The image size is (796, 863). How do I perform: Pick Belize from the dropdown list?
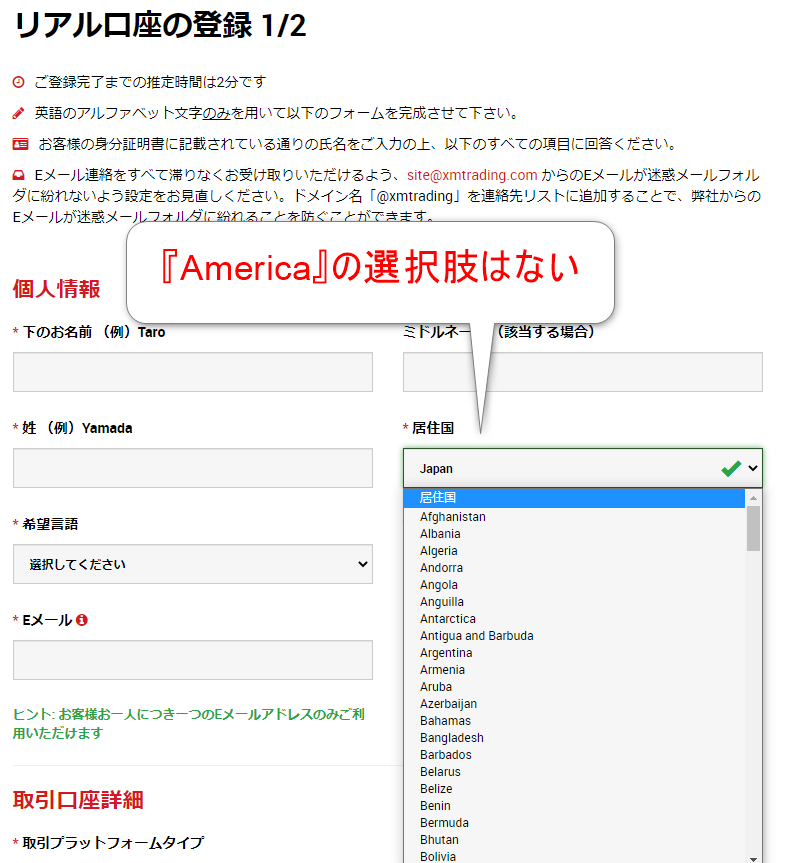(x=574, y=790)
